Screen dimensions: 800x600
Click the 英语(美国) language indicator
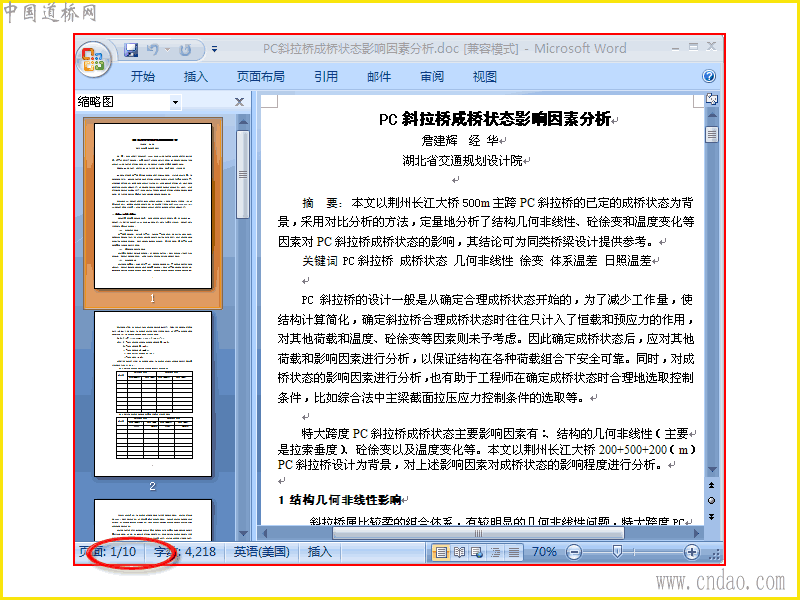(x=262, y=552)
